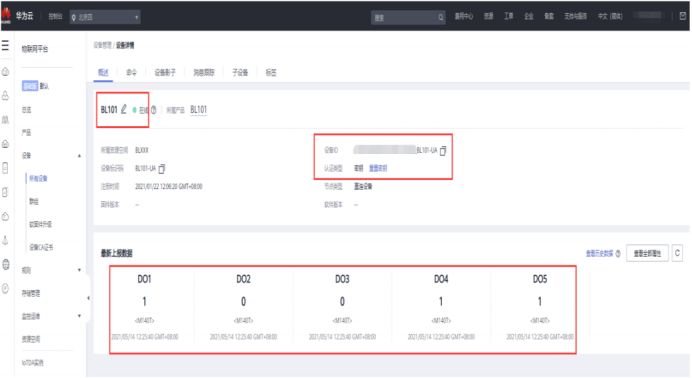The image size is (692, 378).
Task: Open the 中文(简体) language selector
Action: coord(610,16)
